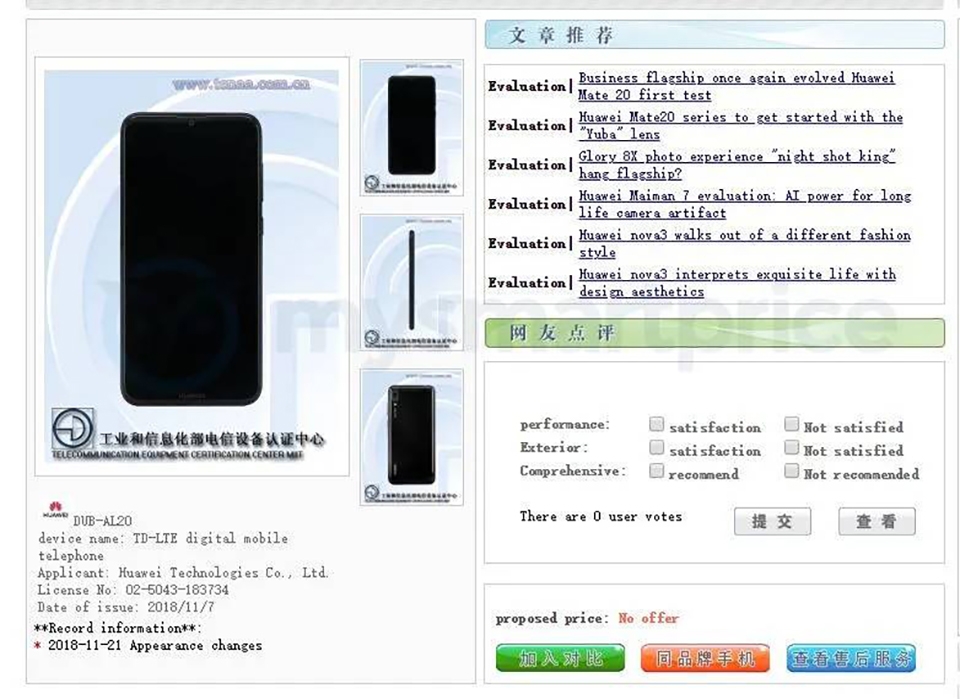The width and height of the screenshot is (960, 699).
Task: Click the large main phone image
Action: 192,266
